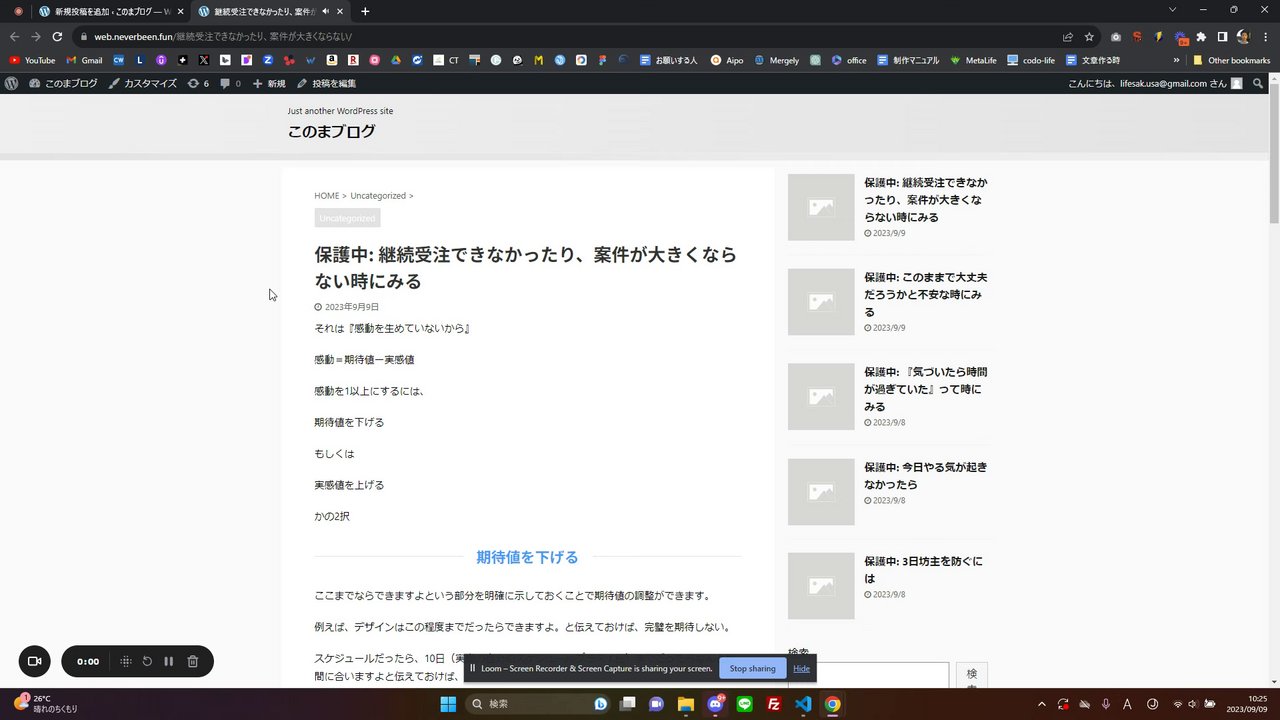Click thumbnail of 3日坊主を防ぐには post
Screen dimensions: 1280x720
[821, 586]
